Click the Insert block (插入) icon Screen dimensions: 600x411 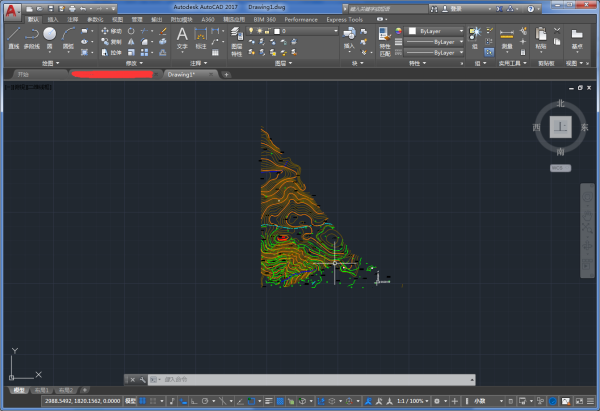pyautogui.click(x=349, y=36)
